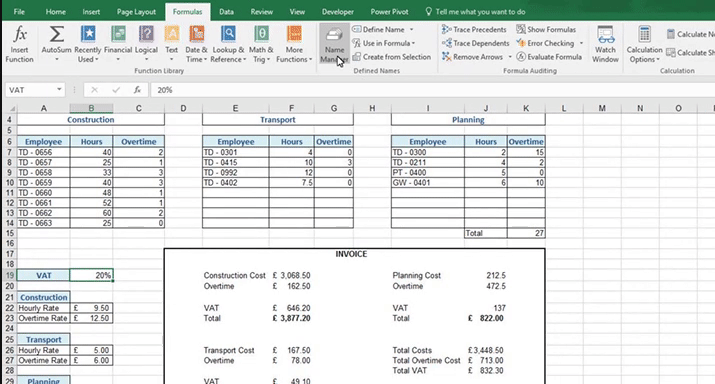Open the Lookup & Reference functions

point(228,44)
